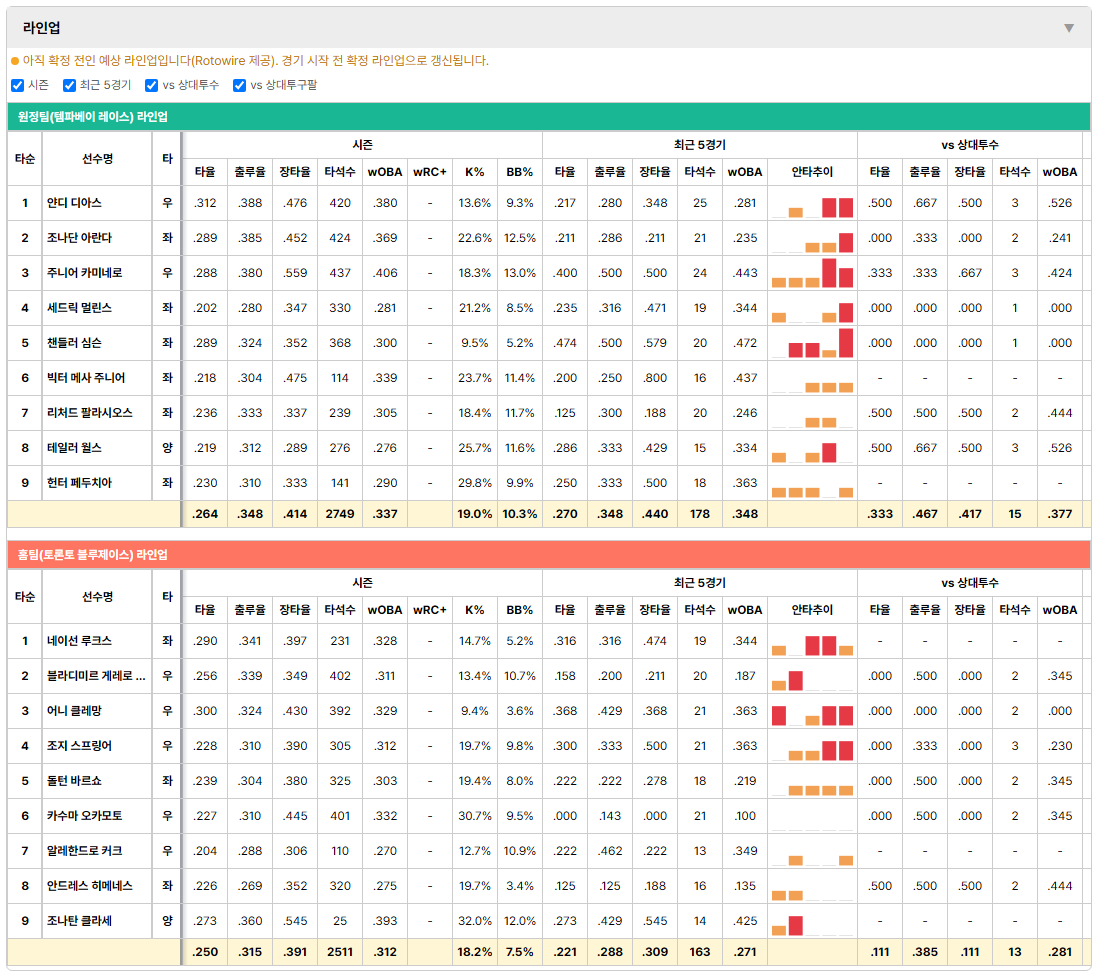1098x977 pixels.
Task: Click 카수마 오카모토 player name
Action: 84,816
